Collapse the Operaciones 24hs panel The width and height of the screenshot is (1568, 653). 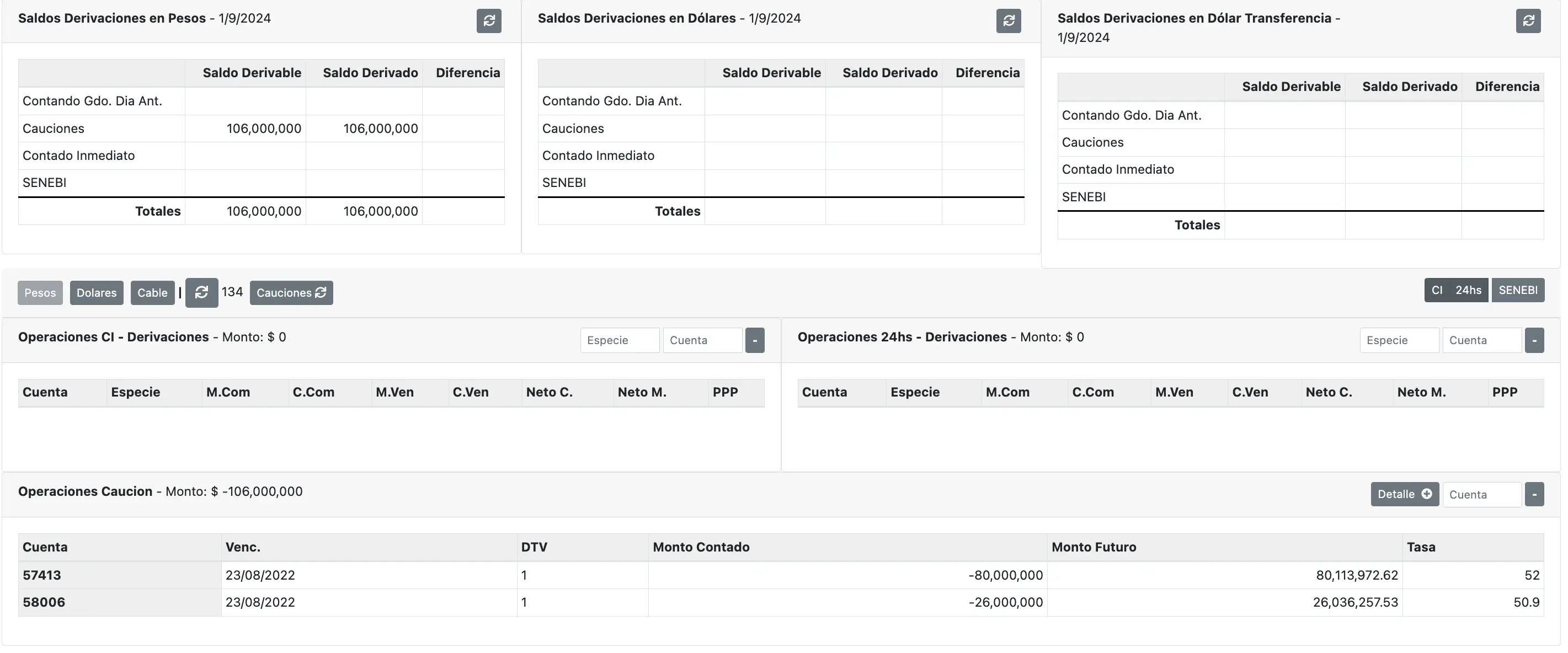pyautogui.click(x=1533, y=340)
